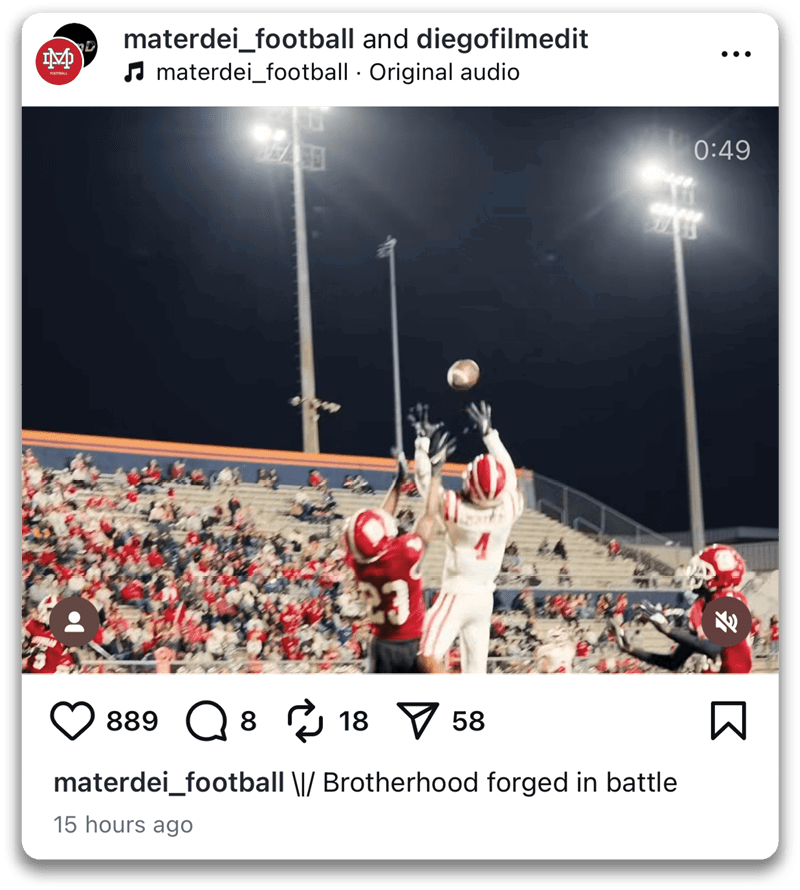The height and width of the screenshot is (890, 800).
Task: Unmute the video with the speaker icon
Action: point(726,622)
